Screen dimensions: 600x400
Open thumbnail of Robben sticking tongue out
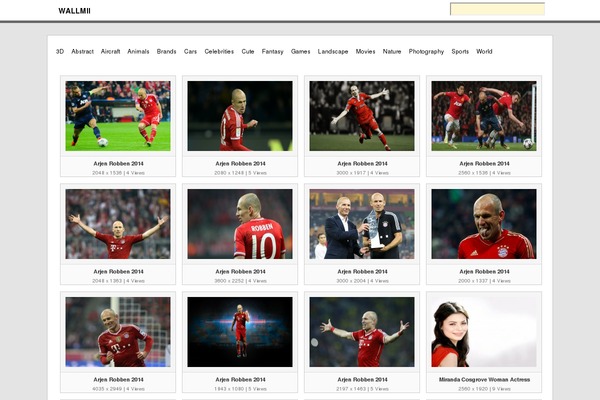[x=484, y=224]
